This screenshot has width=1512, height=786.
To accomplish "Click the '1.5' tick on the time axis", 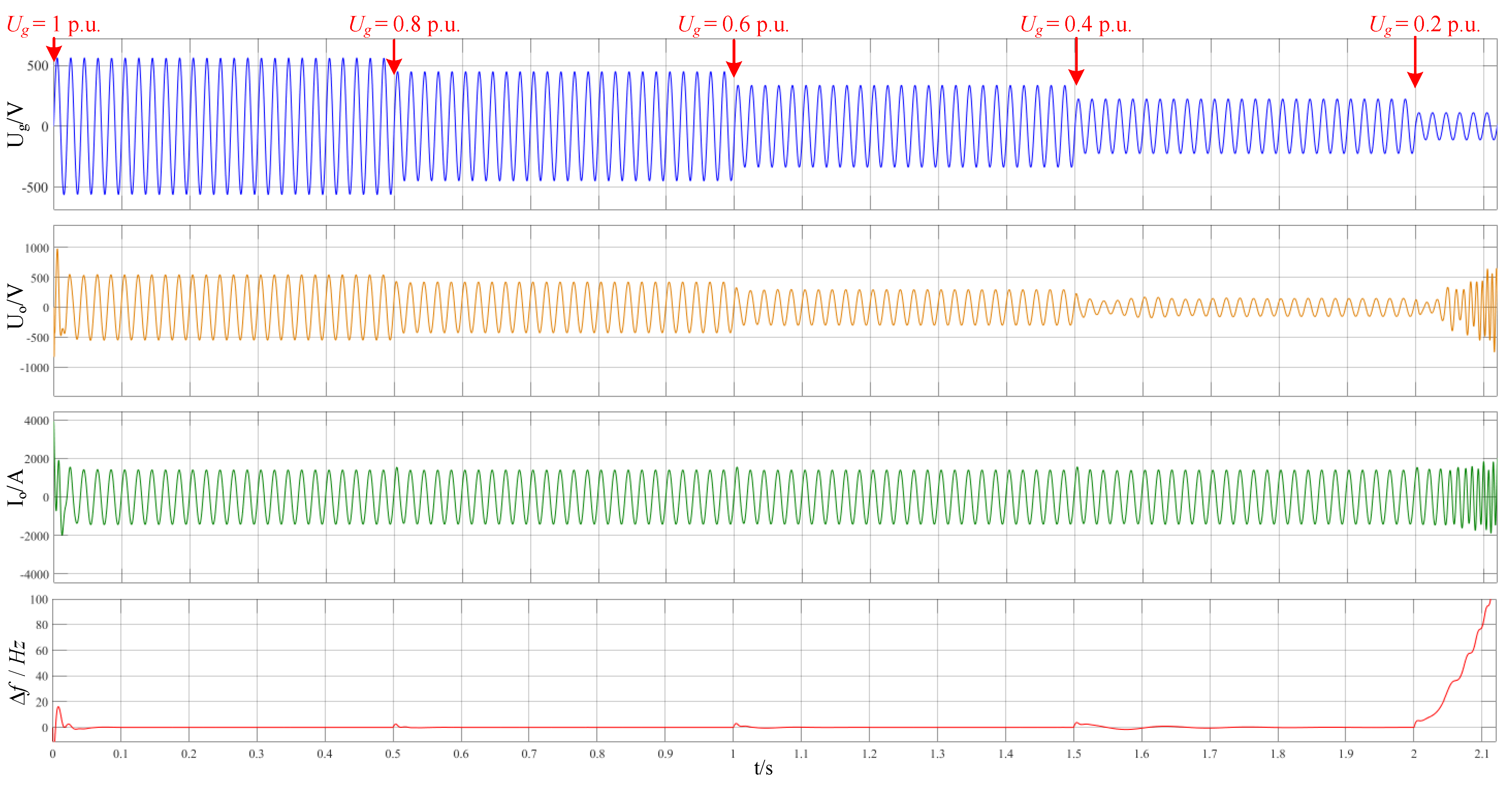I will [x=1073, y=754].
